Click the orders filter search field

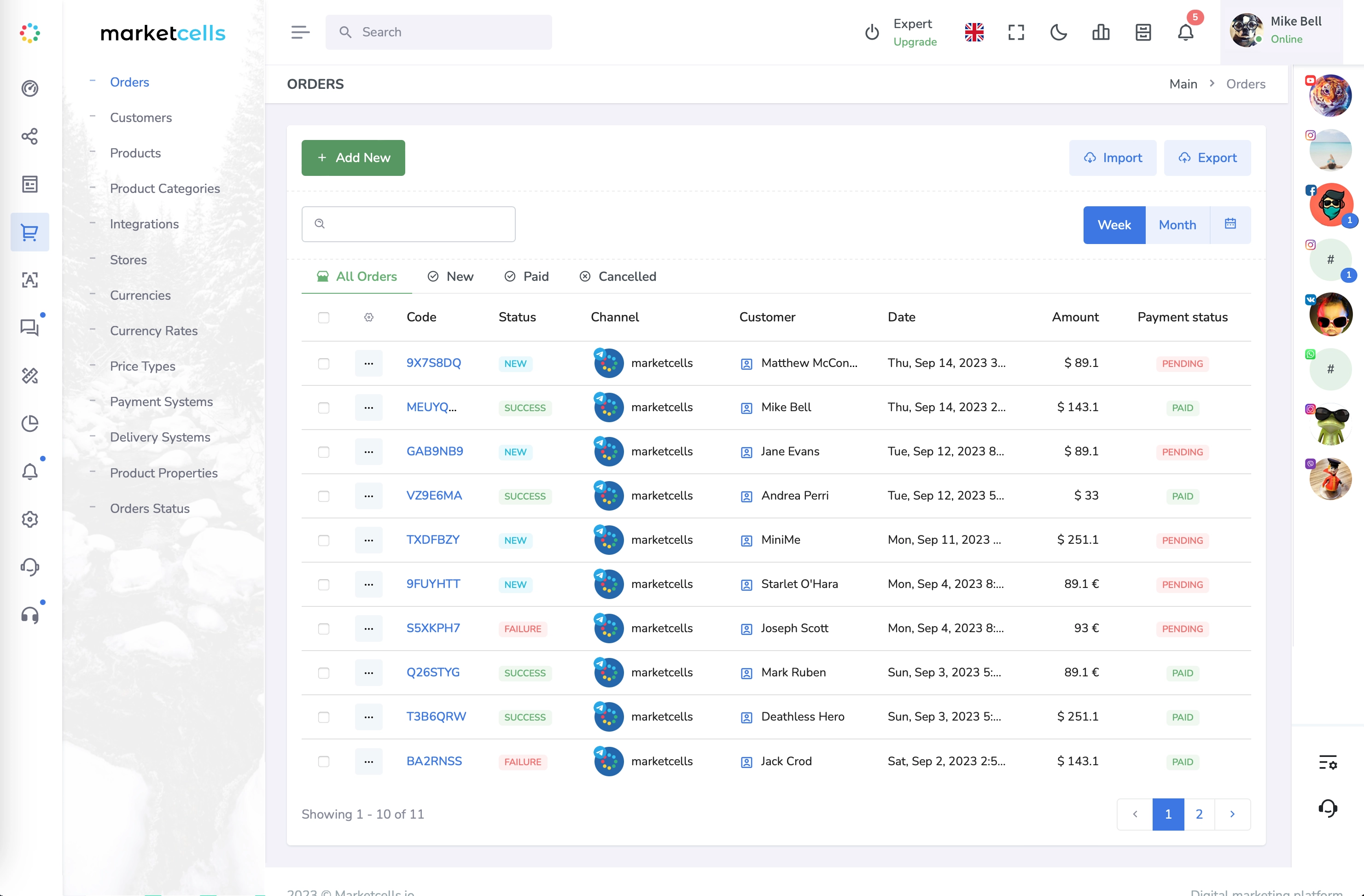click(408, 224)
